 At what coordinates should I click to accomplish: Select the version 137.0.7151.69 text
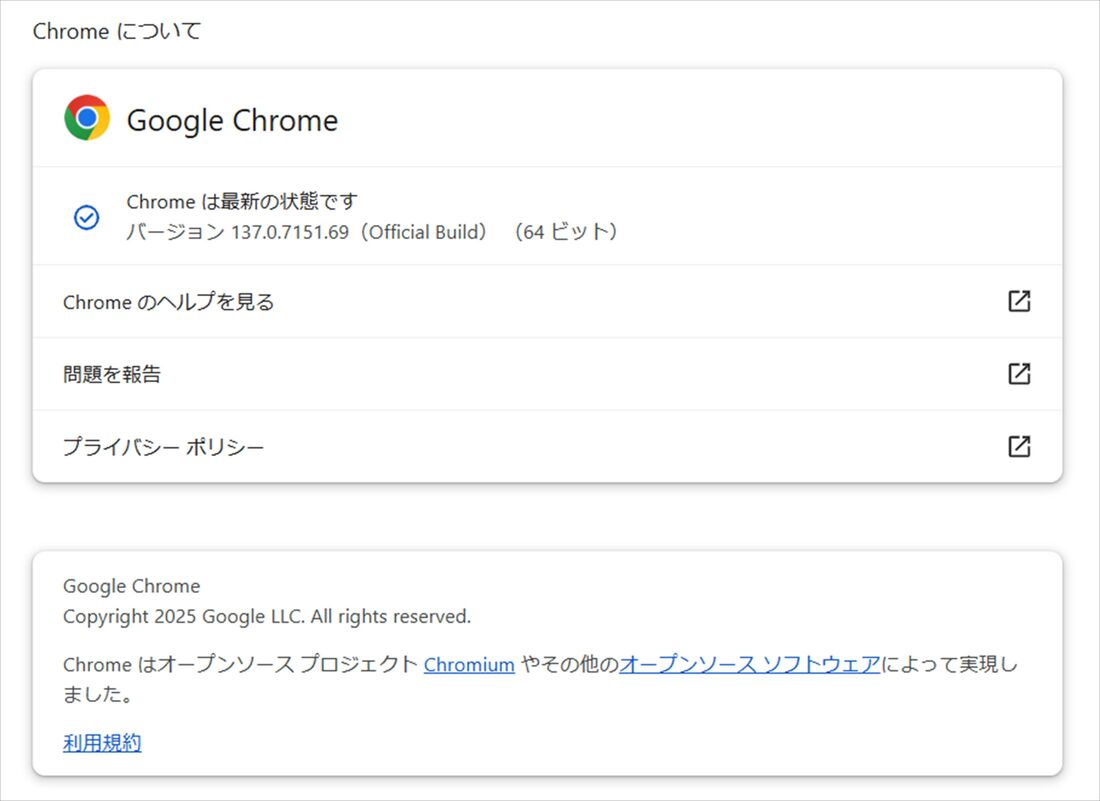290,232
